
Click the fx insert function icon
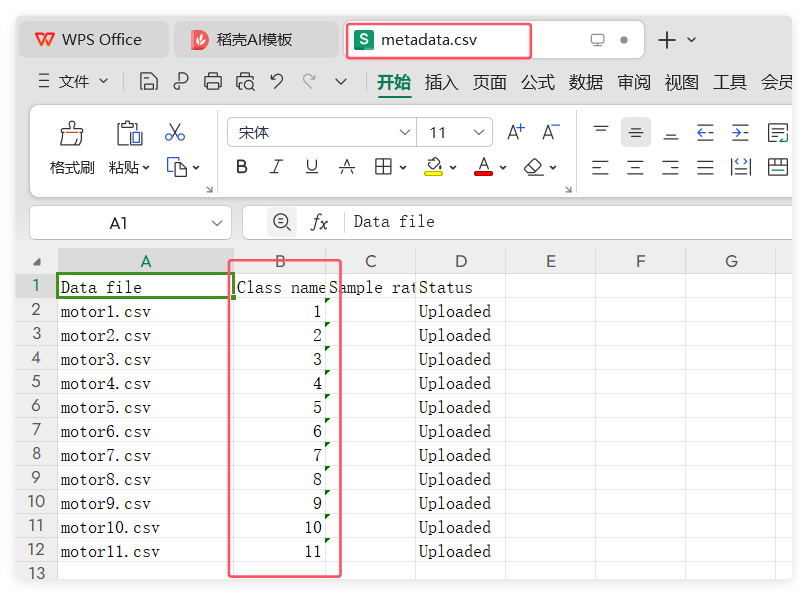coord(319,222)
